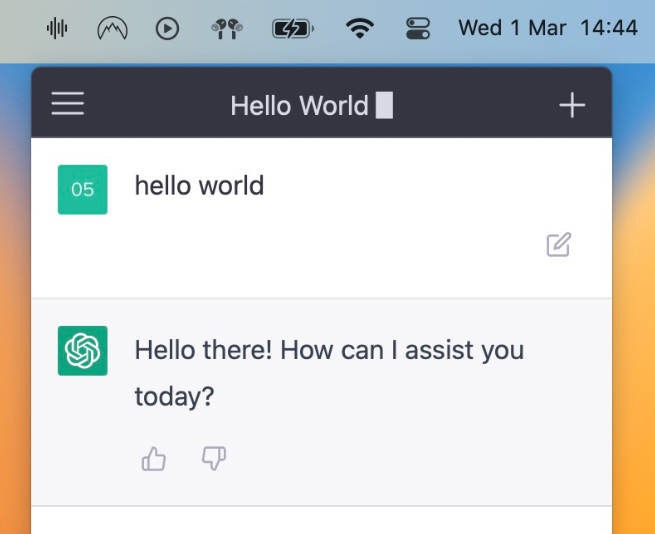The width and height of the screenshot is (655, 534).
Task: Click the 'hello world' user message text
Action: pos(199,186)
